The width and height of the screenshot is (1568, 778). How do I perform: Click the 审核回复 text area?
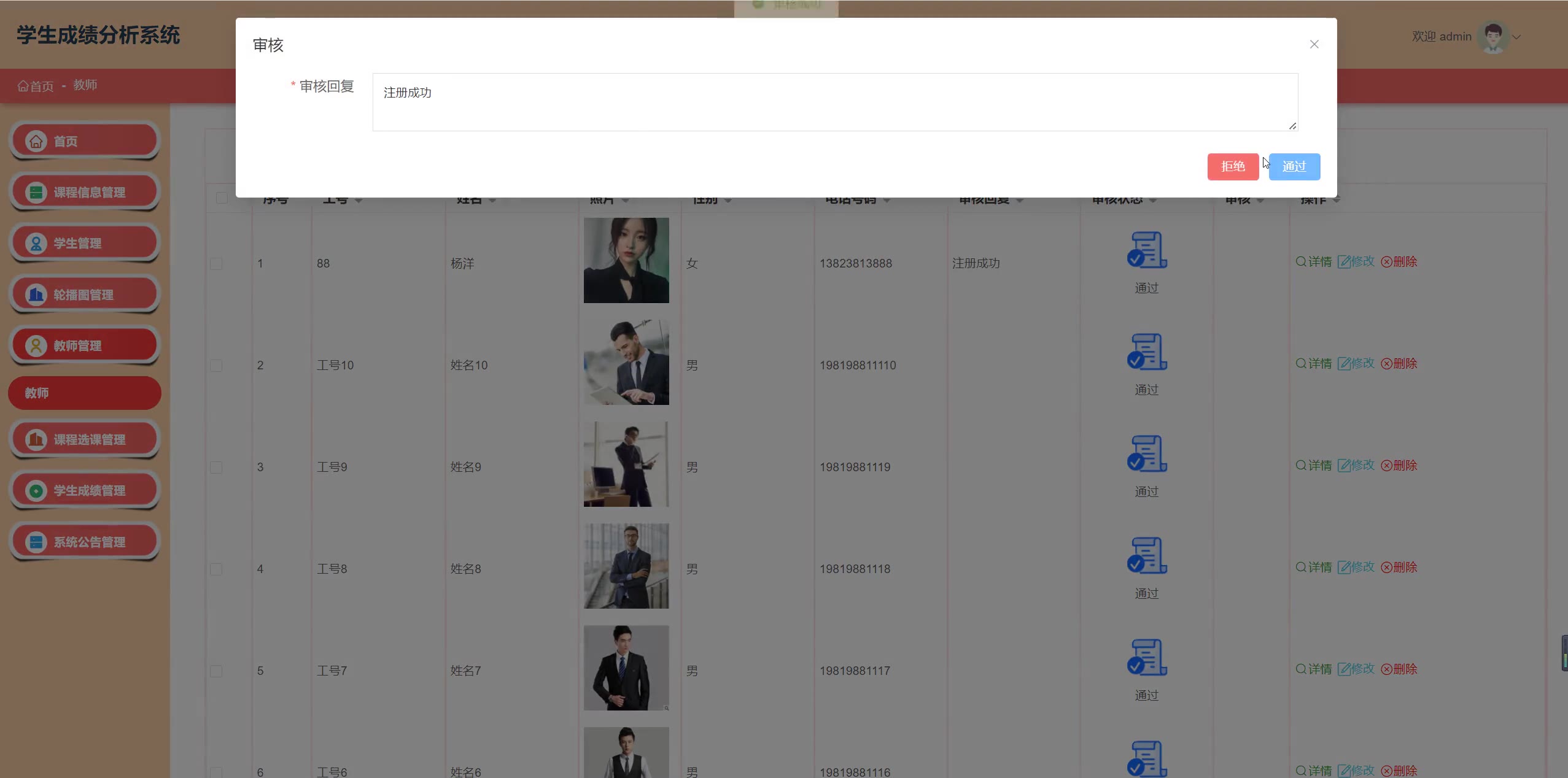(x=834, y=102)
